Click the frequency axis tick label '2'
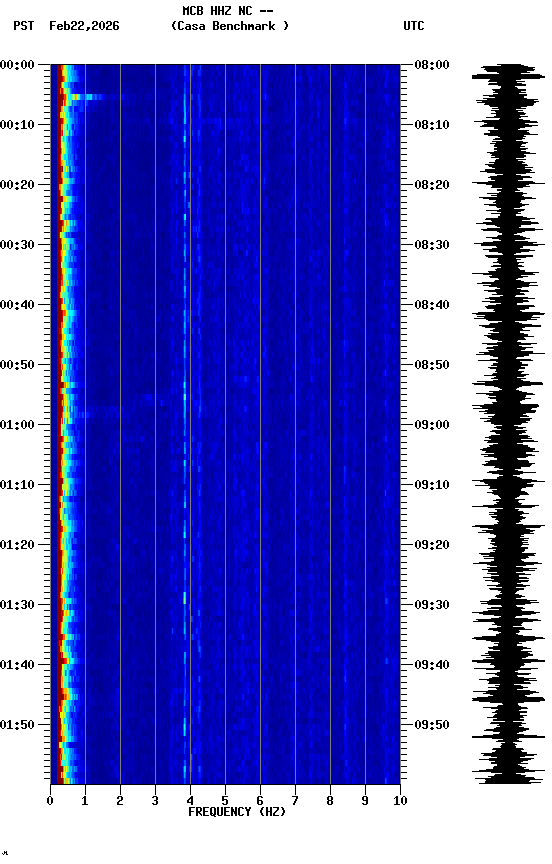Screen dimensions: 552x864 click(x=120, y=801)
